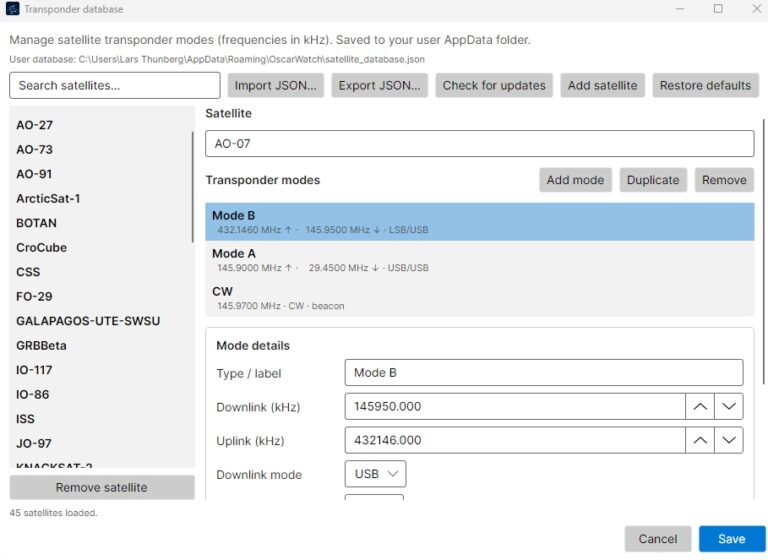The height and width of the screenshot is (560, 768).
Task: Click into Downlink (kHz) value 145950.000
Action: [515, 406]
